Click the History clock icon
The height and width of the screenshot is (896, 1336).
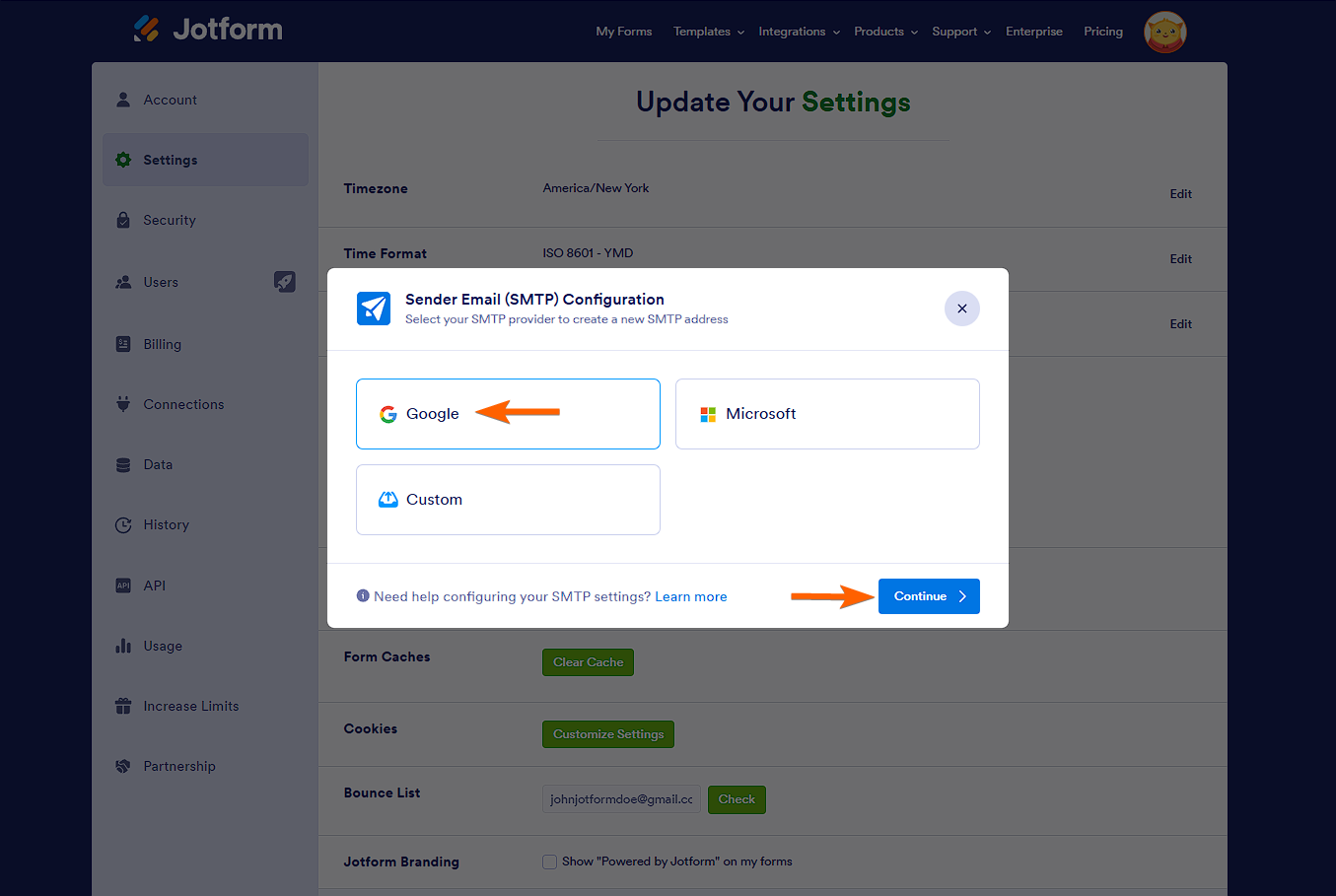[x=123, y=525]
